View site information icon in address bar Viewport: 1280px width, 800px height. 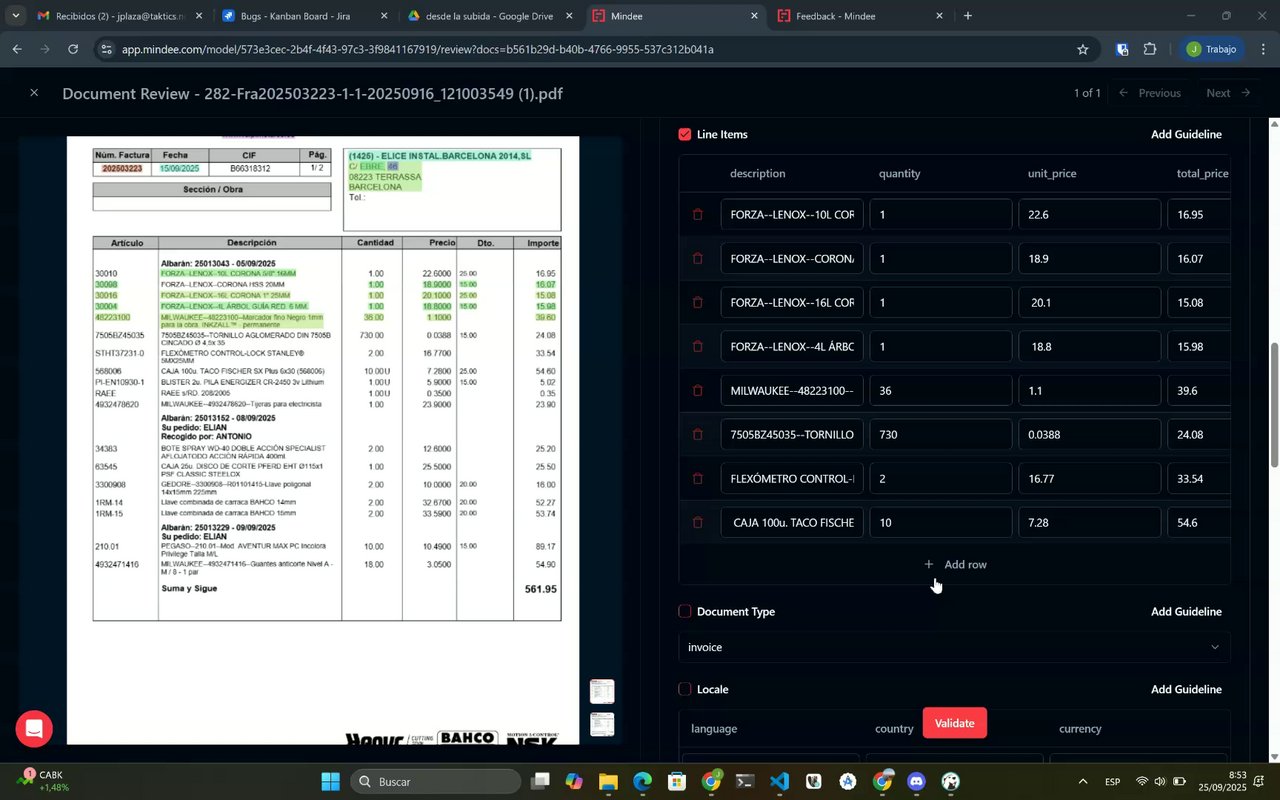(x=107, y=49)
